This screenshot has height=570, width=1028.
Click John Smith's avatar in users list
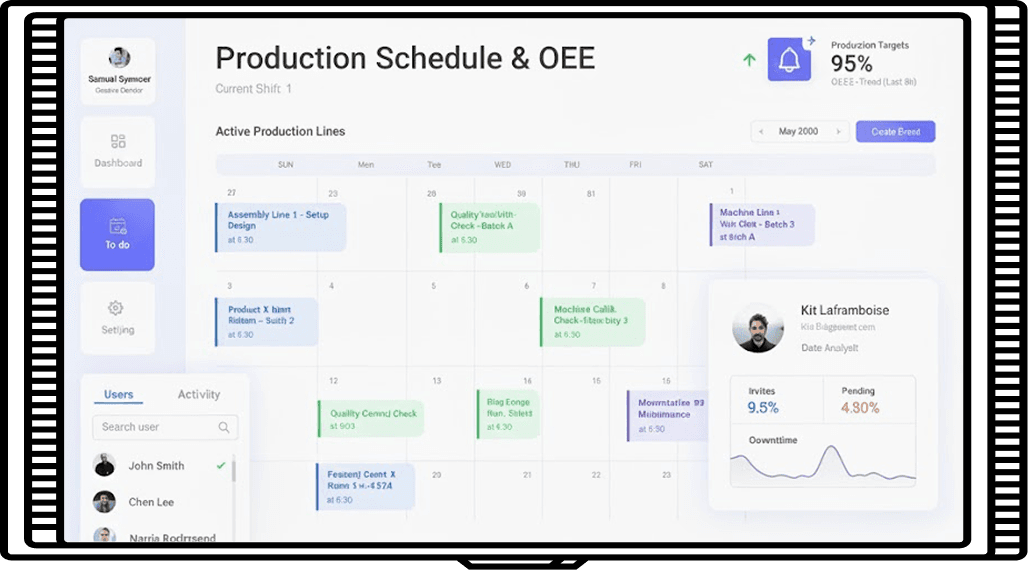pyautogui.click(x=104, y=465)
